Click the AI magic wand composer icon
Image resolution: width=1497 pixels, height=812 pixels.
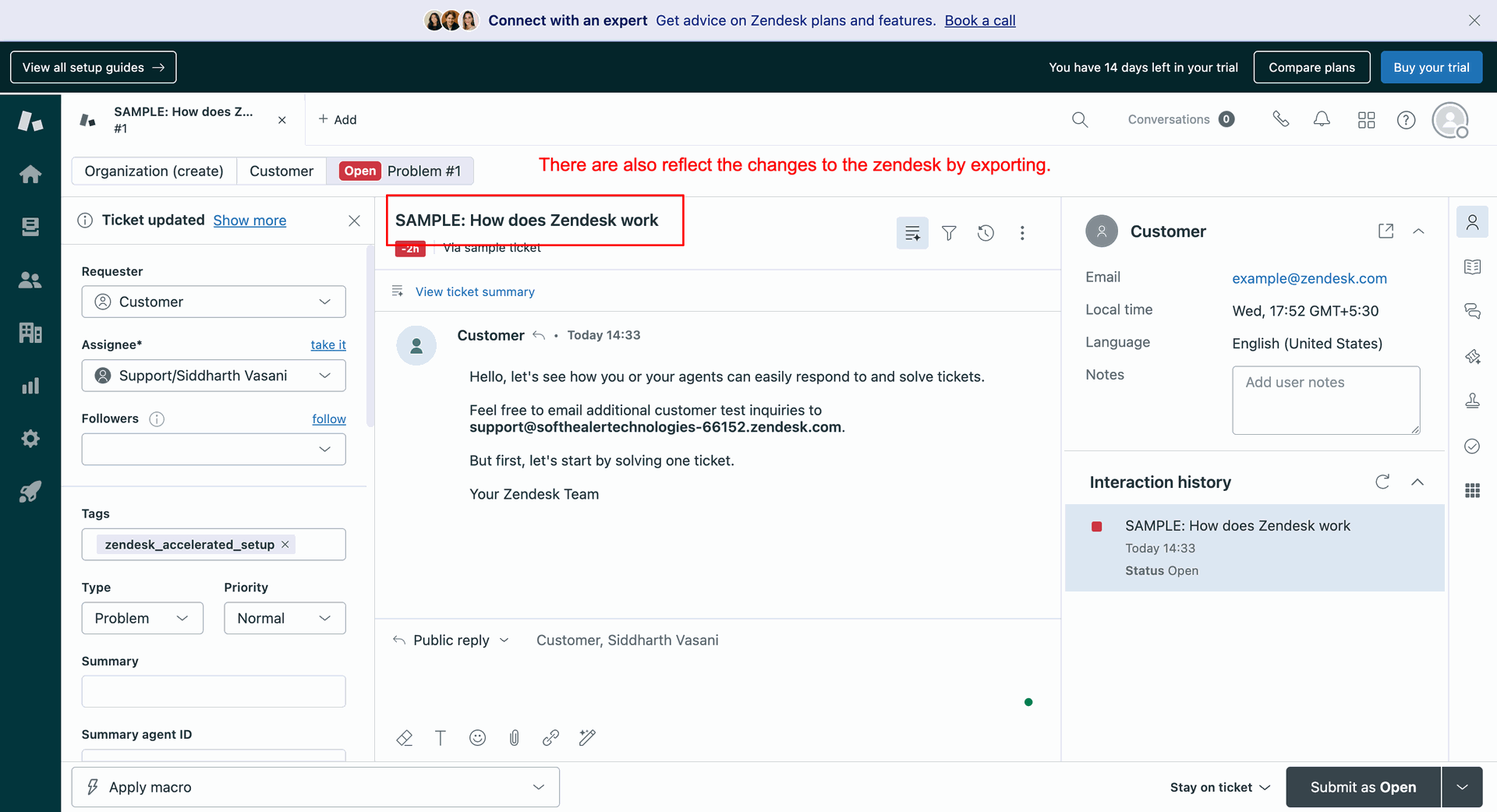pos(587,737)
